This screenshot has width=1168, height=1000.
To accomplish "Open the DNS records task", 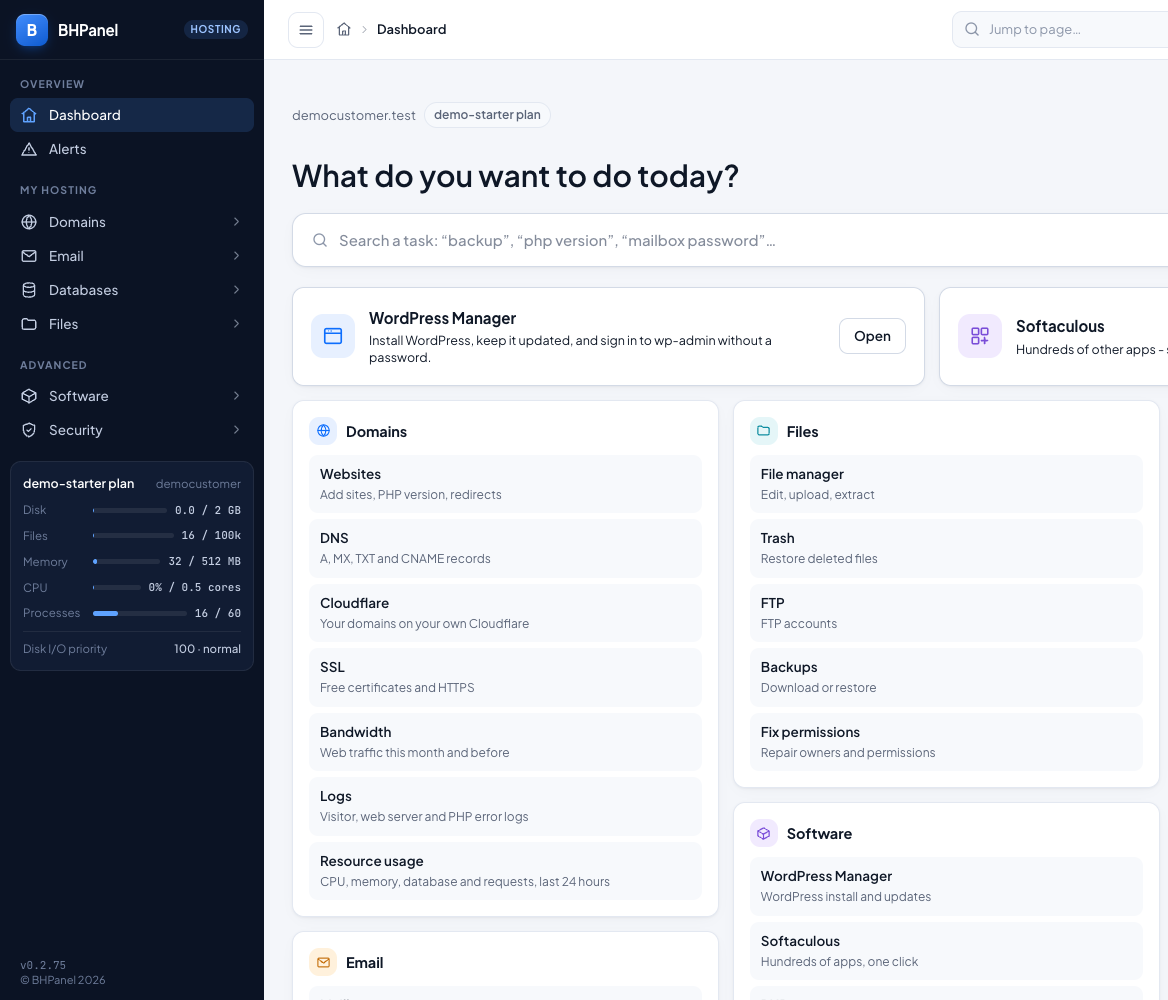I will pyautogui.click(x=505, y=548).
